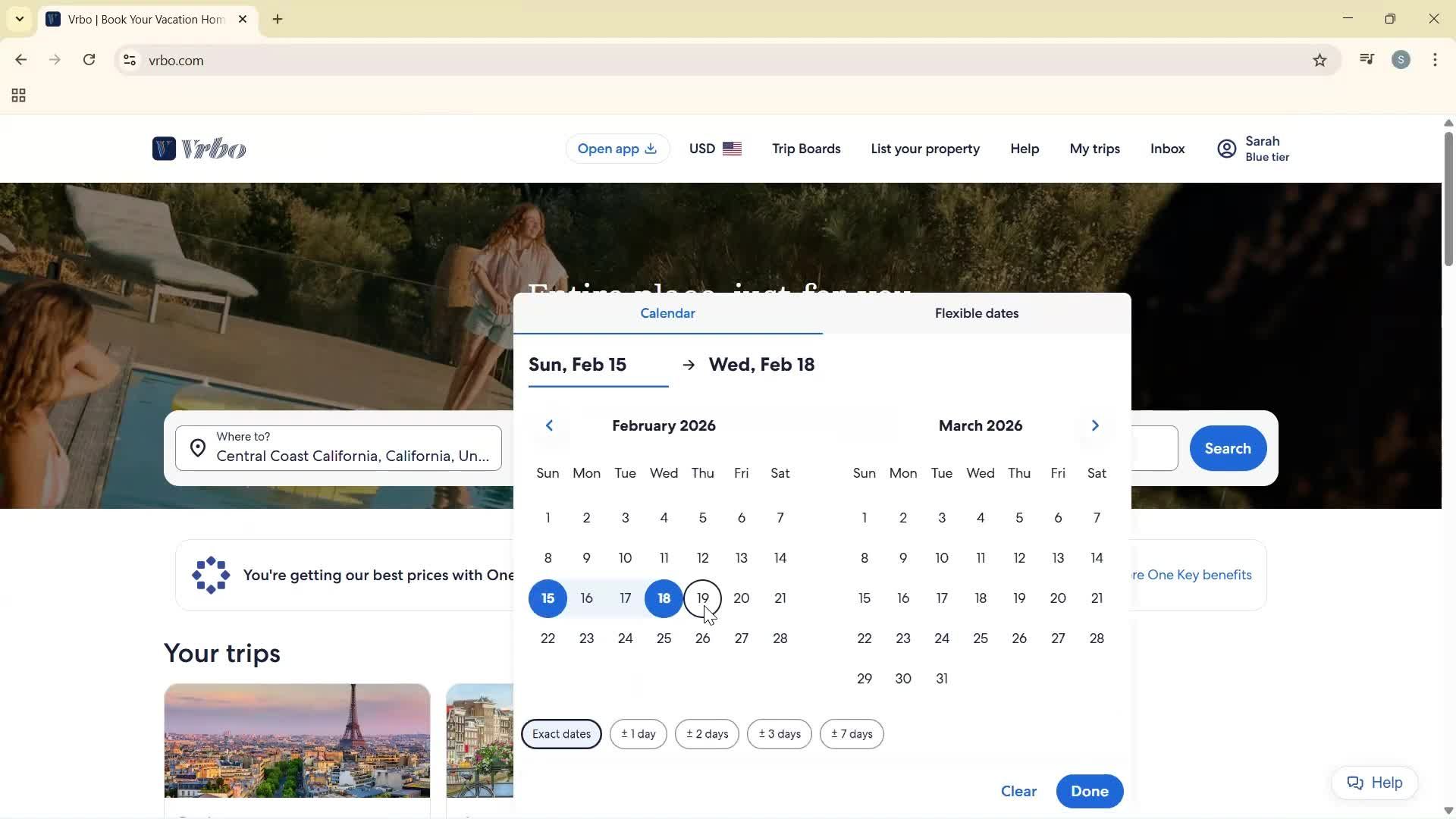Switch to the Flexible dates tab
The image size is (1456, 819).
point(977,313)
